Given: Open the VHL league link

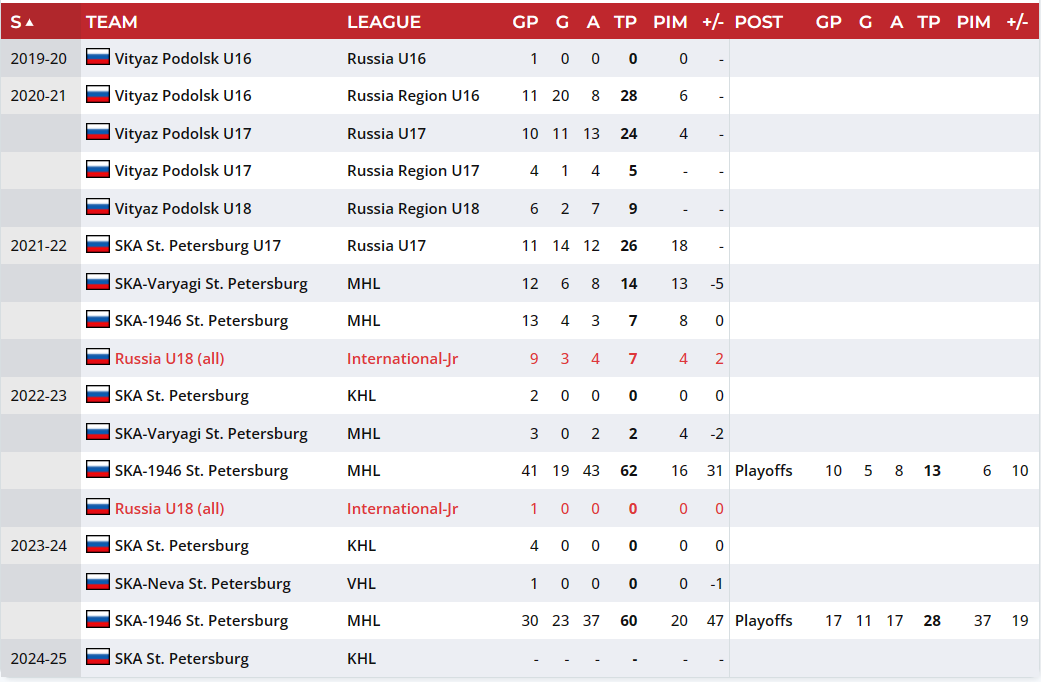Looking at the screenshot, I should pos(361,584).
